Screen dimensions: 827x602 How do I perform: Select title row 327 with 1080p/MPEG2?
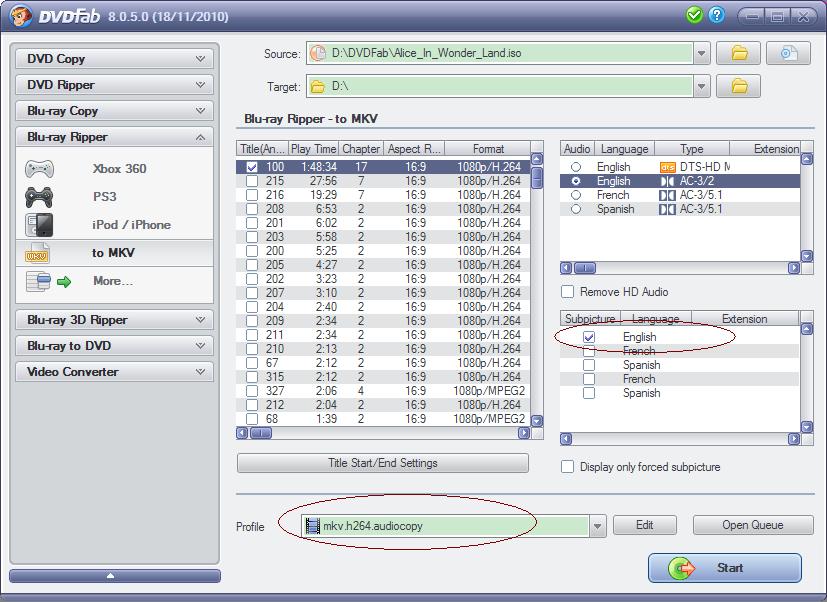click(383, 391)
